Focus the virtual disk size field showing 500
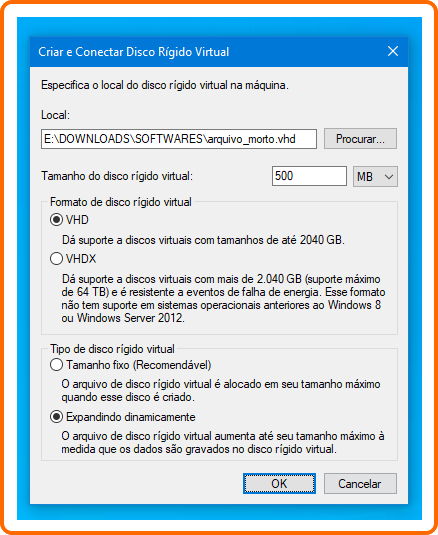 coord(309,176)
